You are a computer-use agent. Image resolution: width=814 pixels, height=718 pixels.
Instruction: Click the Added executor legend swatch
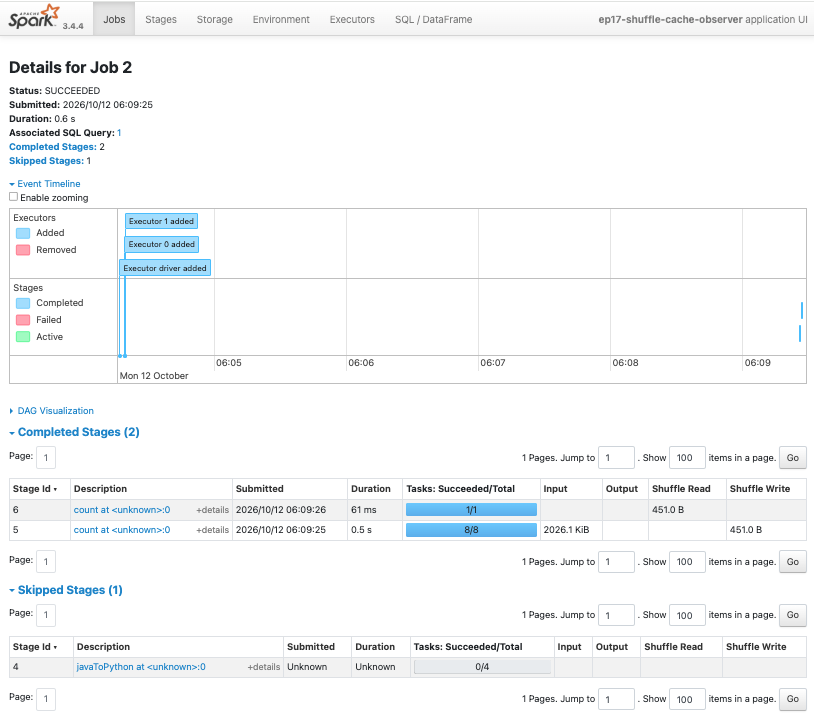(23, 233)
